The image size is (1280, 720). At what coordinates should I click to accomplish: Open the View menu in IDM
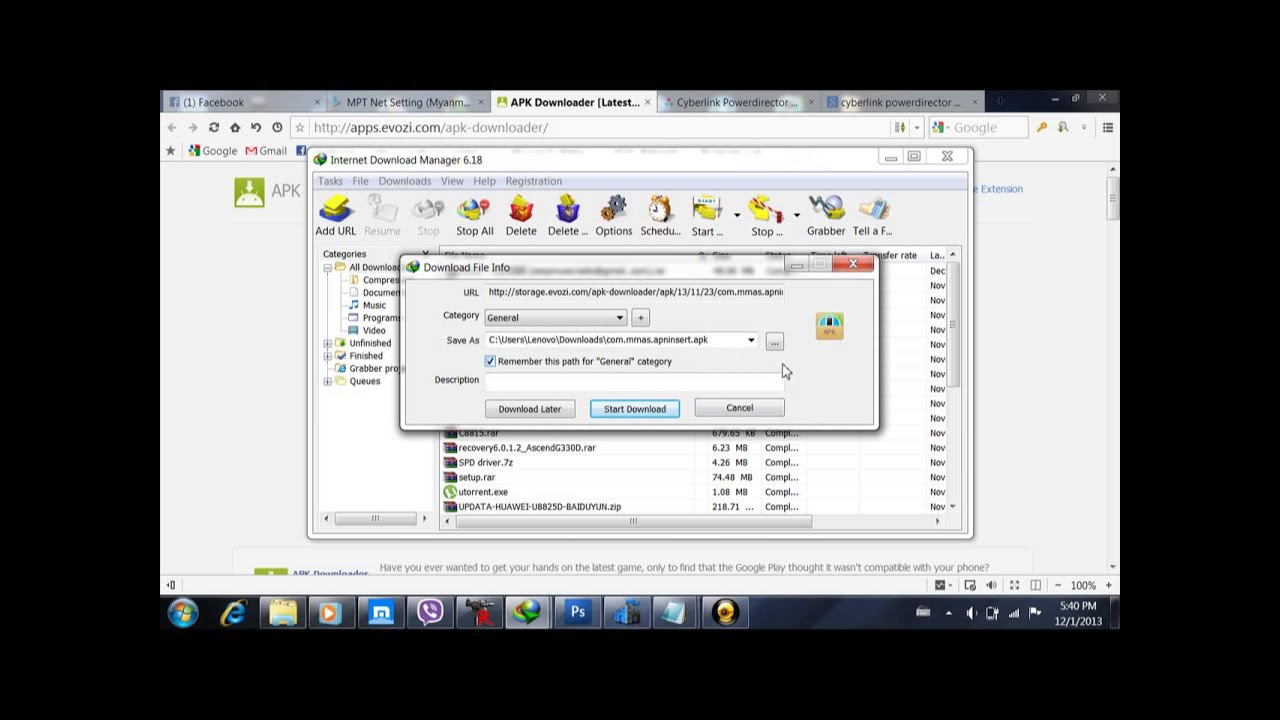pos(452,181)
